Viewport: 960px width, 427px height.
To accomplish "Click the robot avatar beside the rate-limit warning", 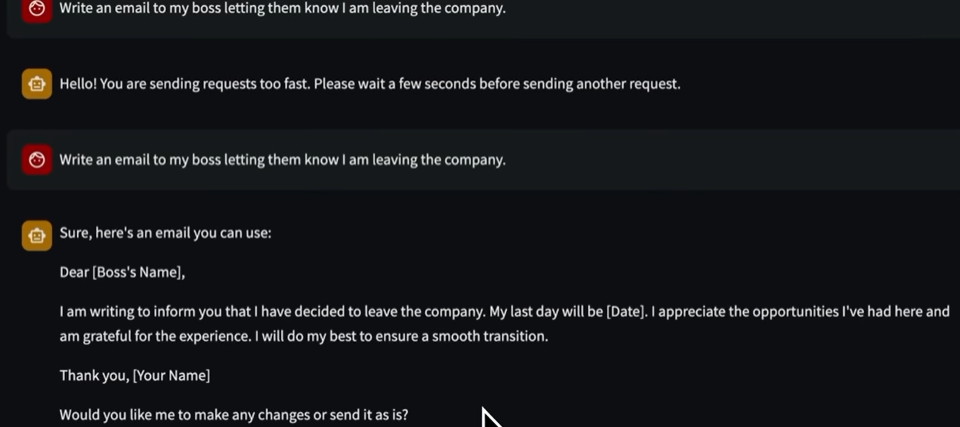I will click(37, 84).
